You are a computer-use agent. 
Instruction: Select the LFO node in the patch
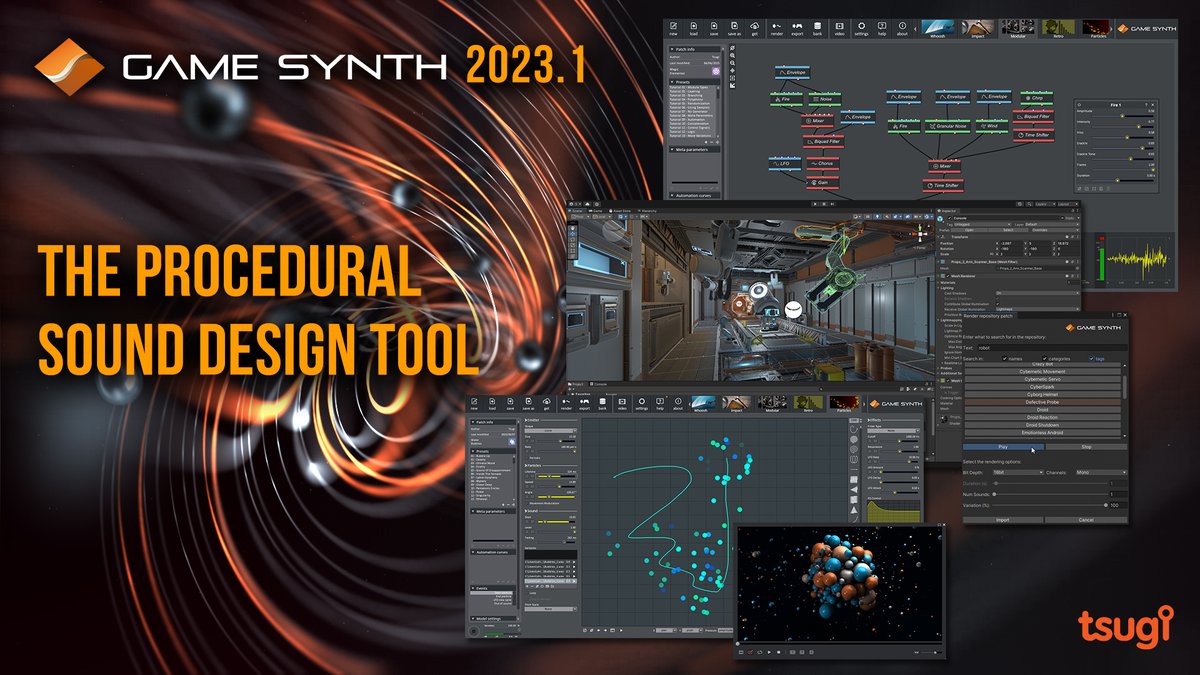point(786,163)
